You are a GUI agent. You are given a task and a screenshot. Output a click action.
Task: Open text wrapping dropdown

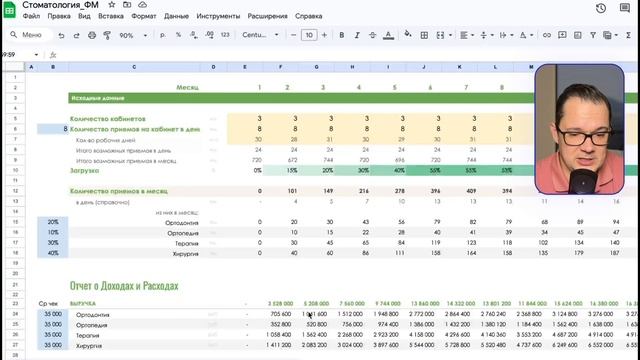point(506,36)
